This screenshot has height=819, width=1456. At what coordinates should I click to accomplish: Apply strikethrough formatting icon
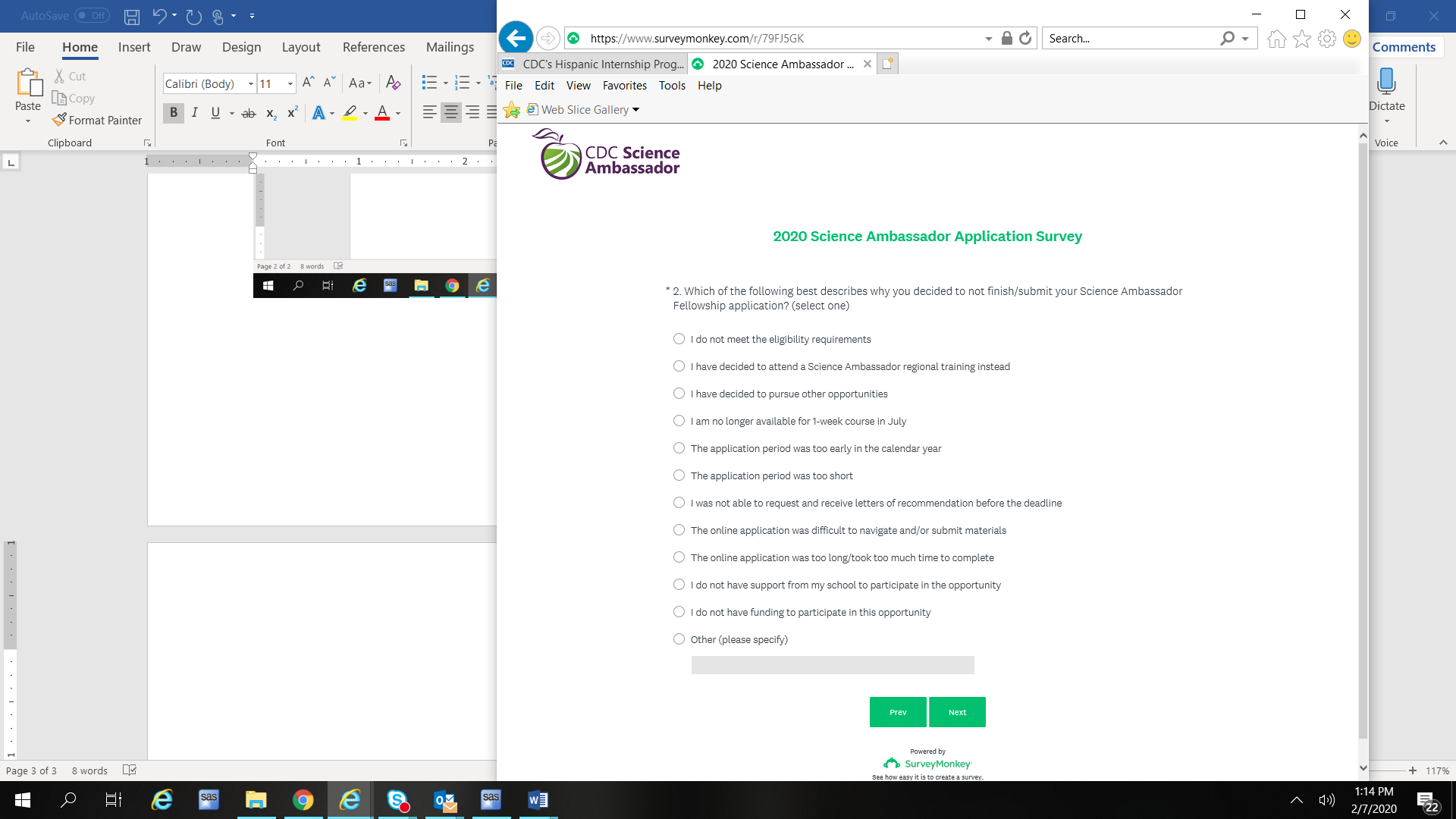tap(248, 113)
